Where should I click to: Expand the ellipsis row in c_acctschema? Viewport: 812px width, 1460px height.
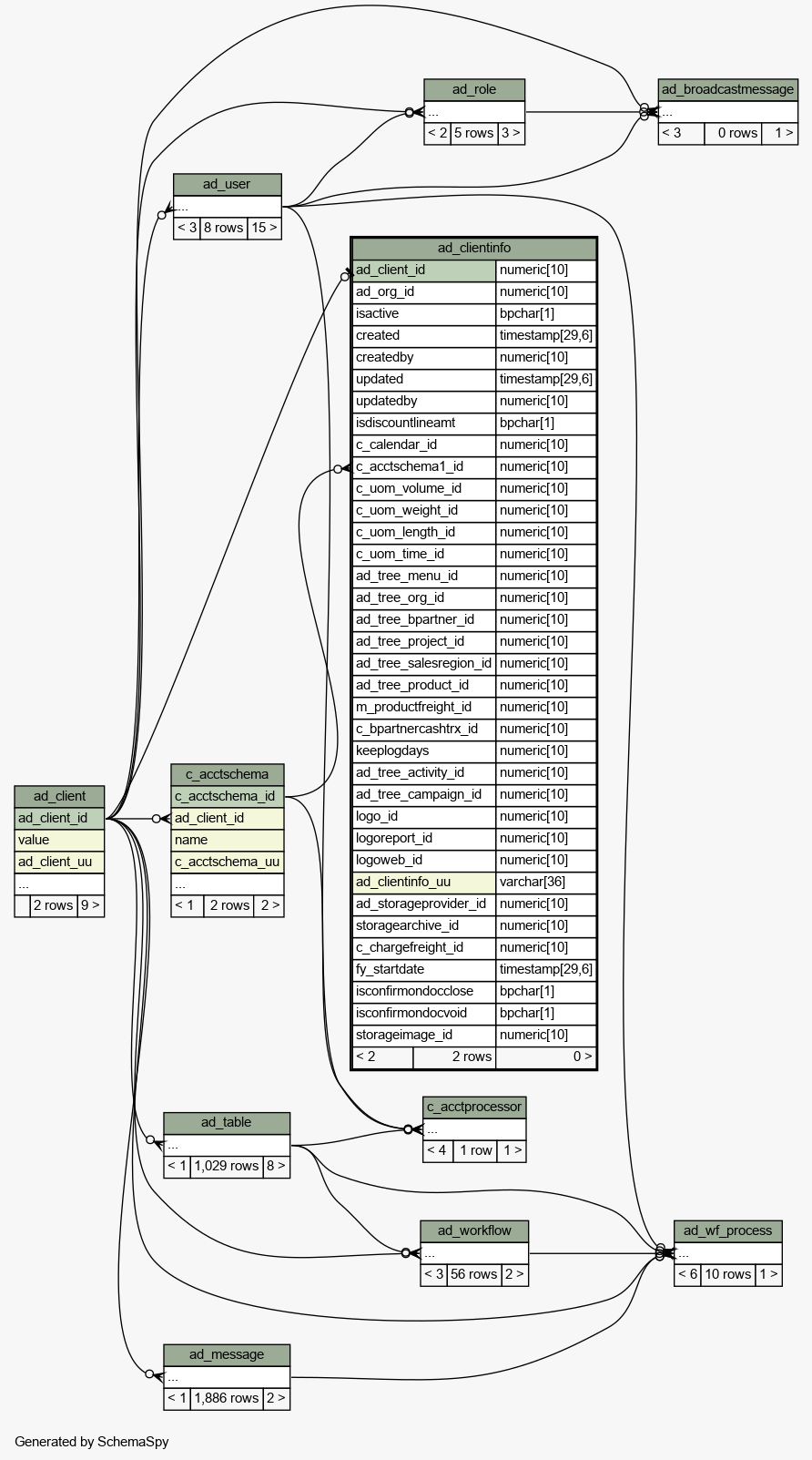(227, 883)
